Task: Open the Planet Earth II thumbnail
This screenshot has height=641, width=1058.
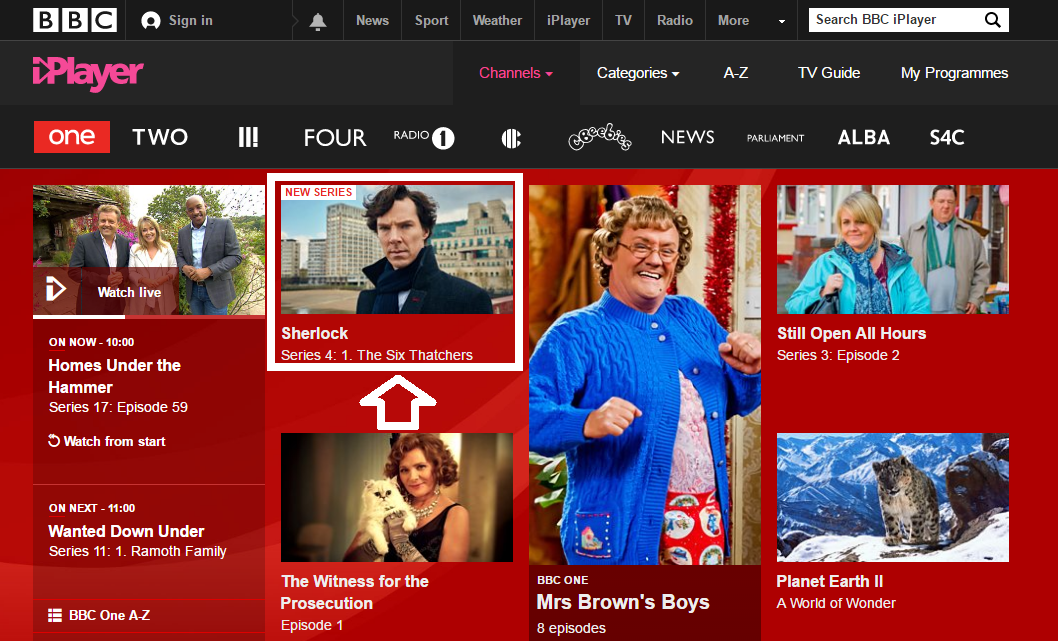Action: point(893,497)
